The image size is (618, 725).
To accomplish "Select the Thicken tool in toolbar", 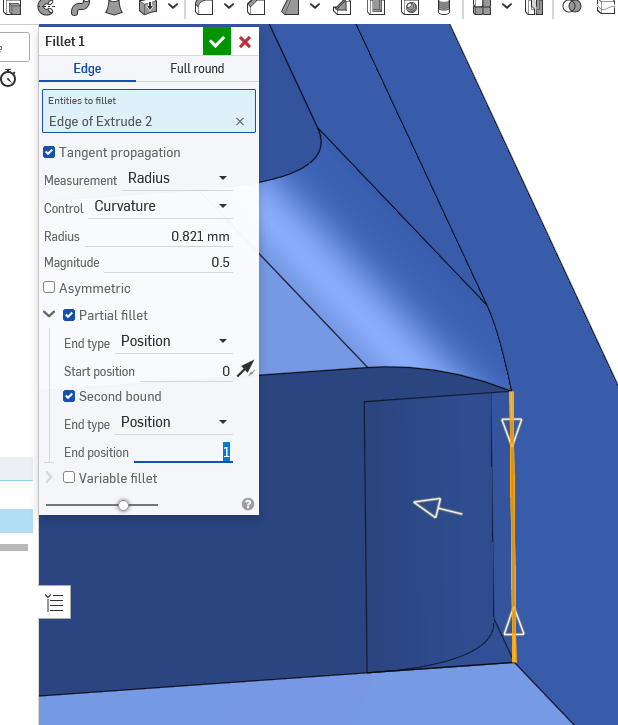I will point(148,7).
